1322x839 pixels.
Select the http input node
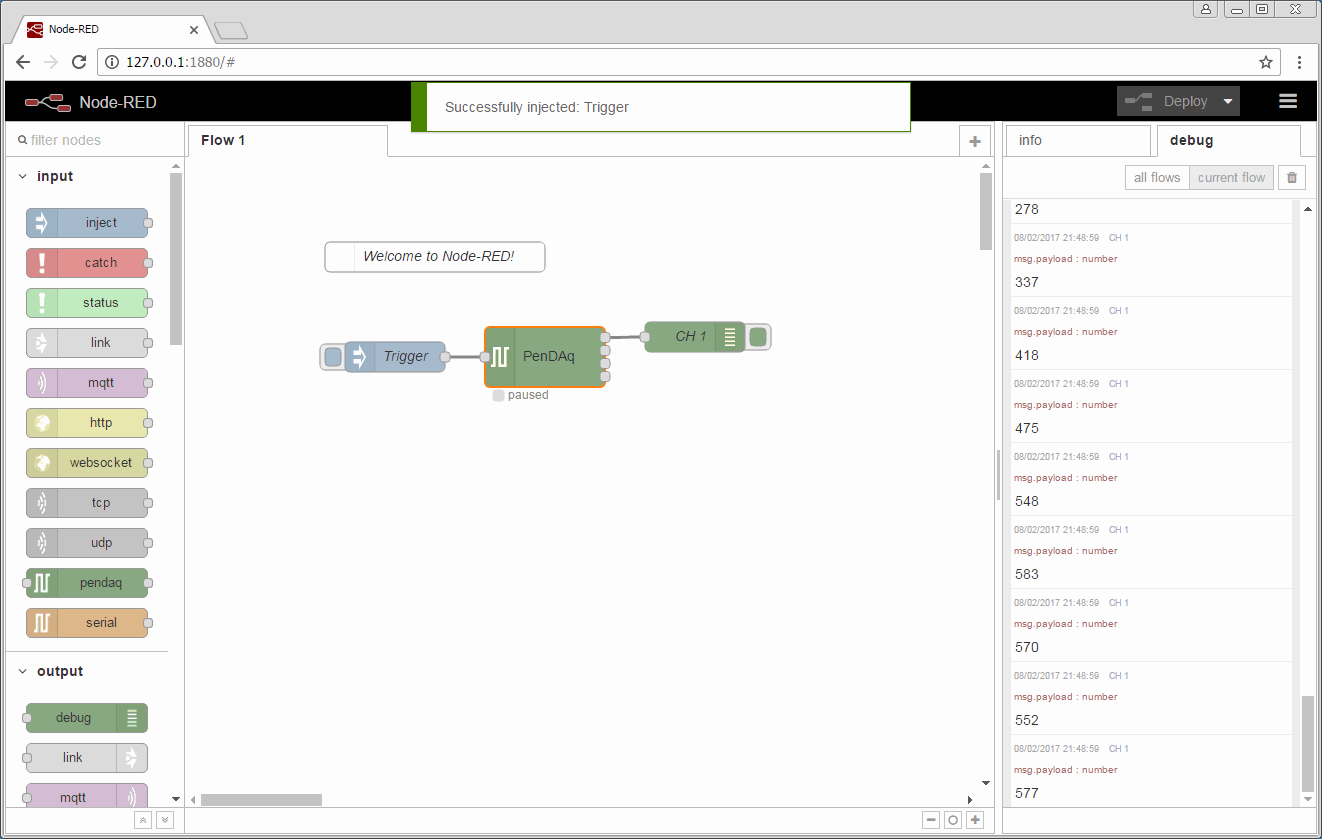click(x=87, y=423)
